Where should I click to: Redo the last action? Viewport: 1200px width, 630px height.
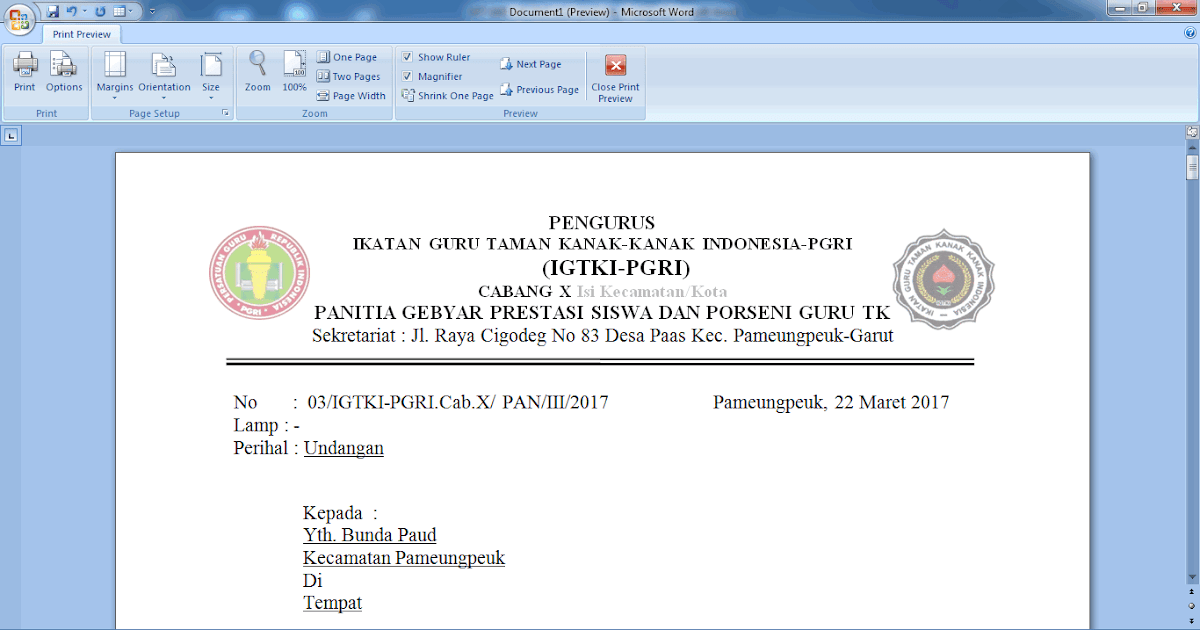click(x=100, y=11)
